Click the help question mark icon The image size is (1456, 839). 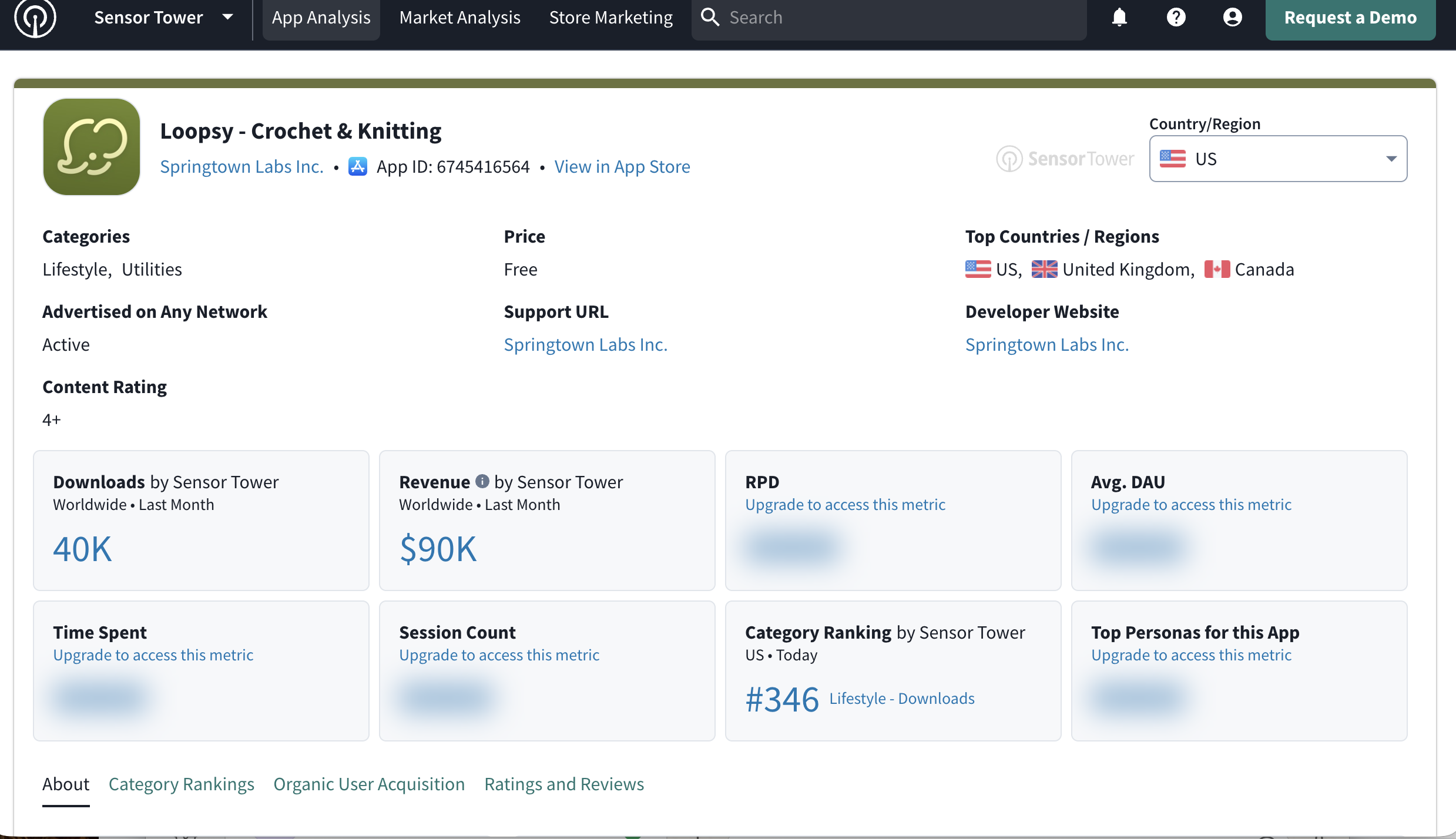pyautogui.click(x=1176, y=18)
